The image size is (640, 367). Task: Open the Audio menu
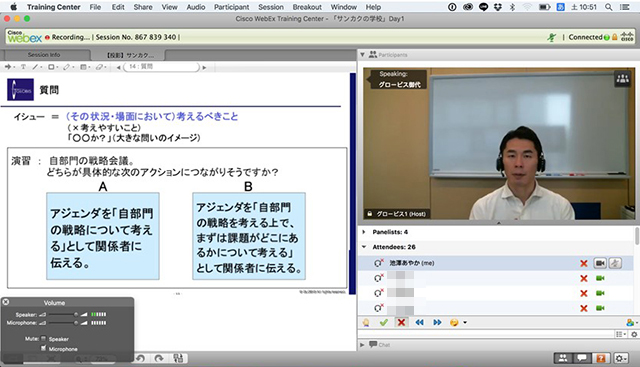click(196, 7)
